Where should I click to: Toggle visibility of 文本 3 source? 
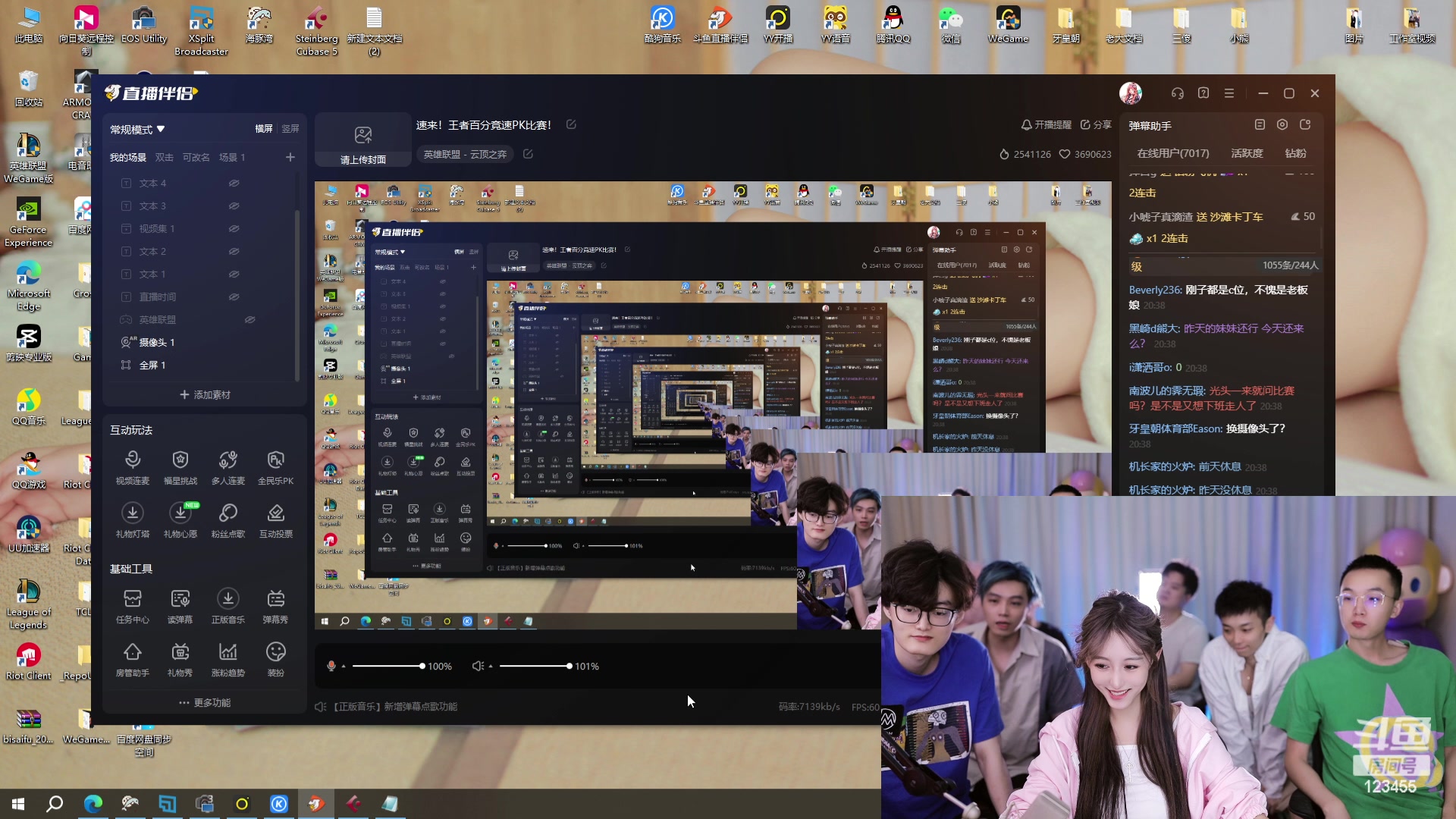(234, 206)
